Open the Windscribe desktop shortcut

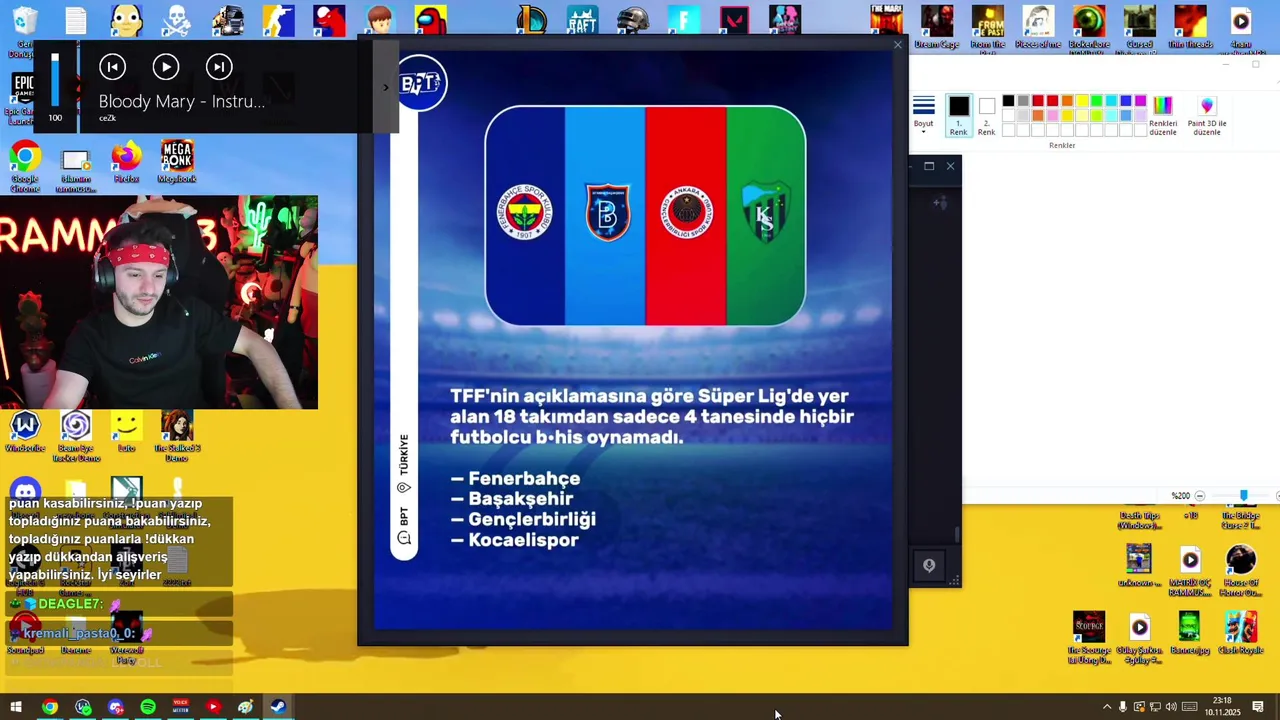[x=25, y=432]
